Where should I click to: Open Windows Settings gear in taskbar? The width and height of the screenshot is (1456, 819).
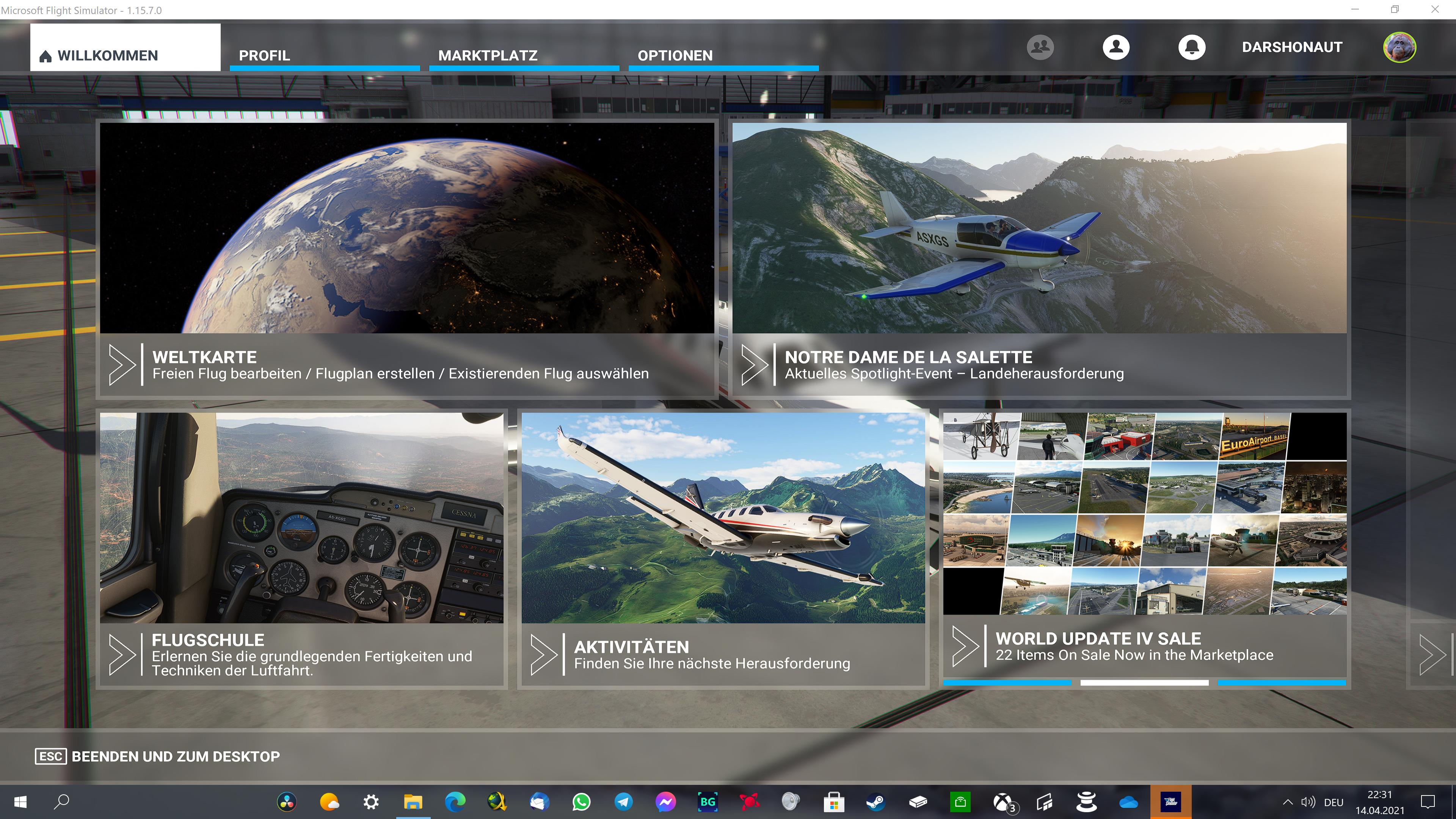pos(371,802)
